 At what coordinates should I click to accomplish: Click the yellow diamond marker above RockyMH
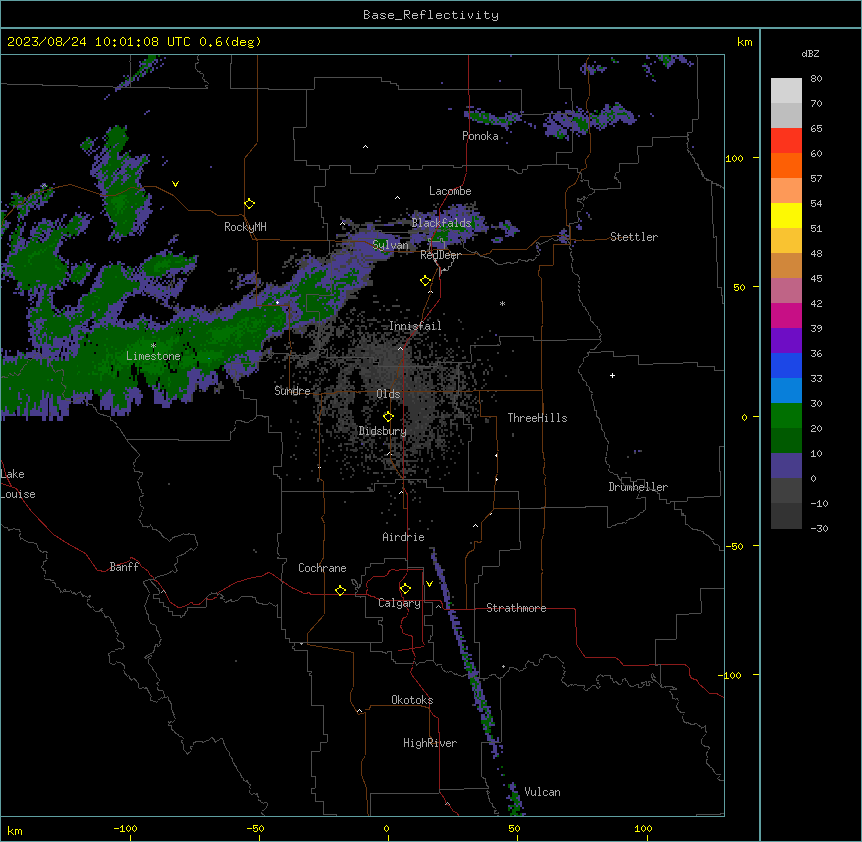coord(249,204)
